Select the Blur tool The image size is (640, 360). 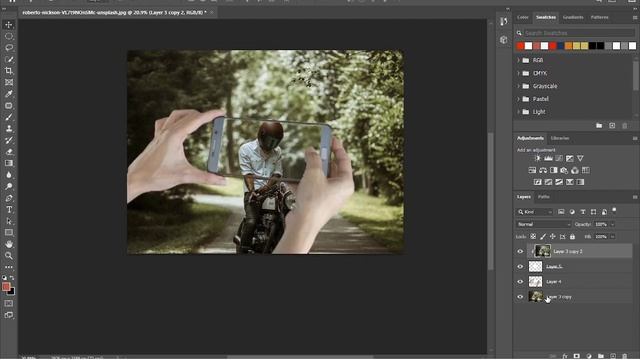tap(9, 175)
